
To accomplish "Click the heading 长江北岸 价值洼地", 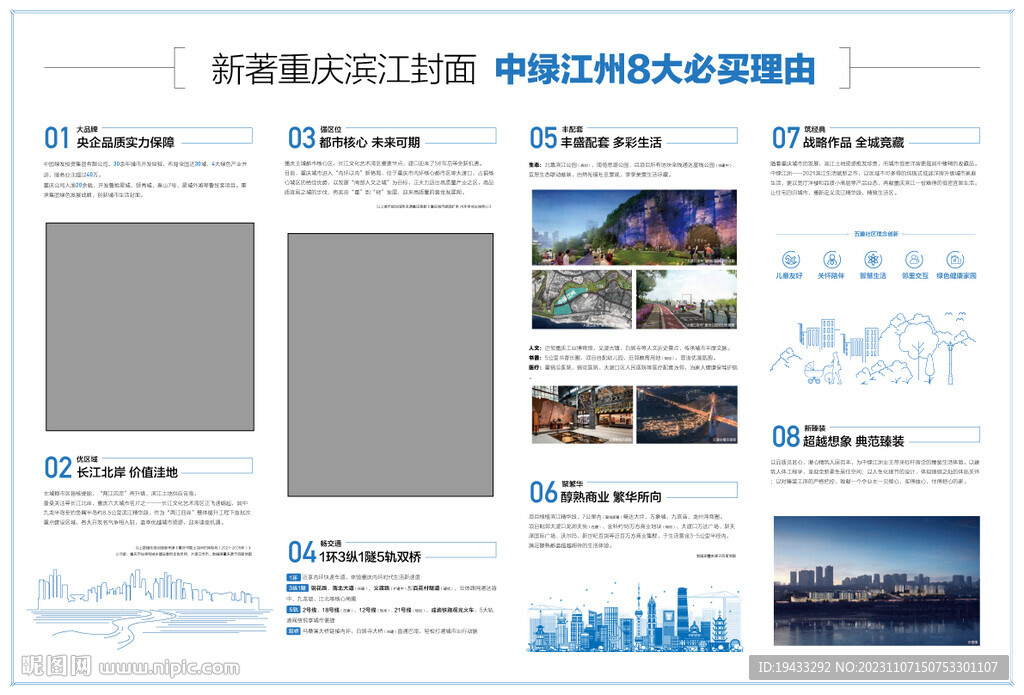I will point(127,472).
